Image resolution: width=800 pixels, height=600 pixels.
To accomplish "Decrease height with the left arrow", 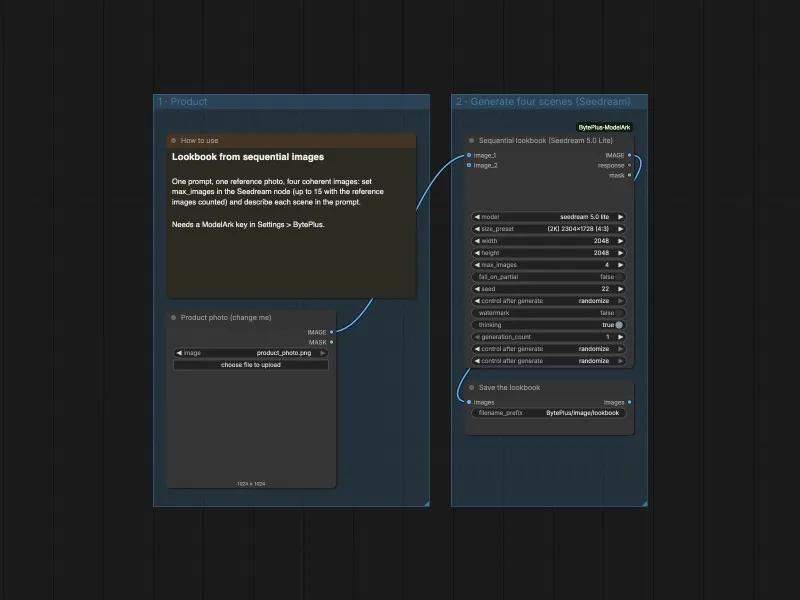I will (477, 253).
